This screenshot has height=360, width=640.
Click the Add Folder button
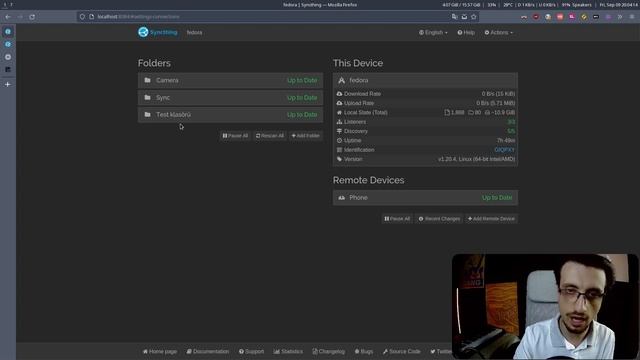point(306,136)
